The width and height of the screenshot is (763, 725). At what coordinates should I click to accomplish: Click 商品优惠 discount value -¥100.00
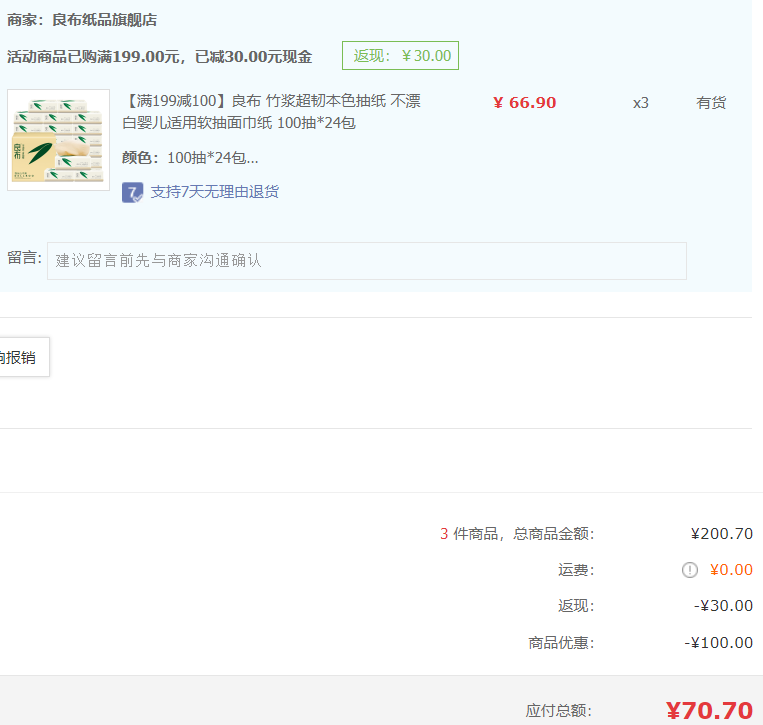tap(718, 643)
